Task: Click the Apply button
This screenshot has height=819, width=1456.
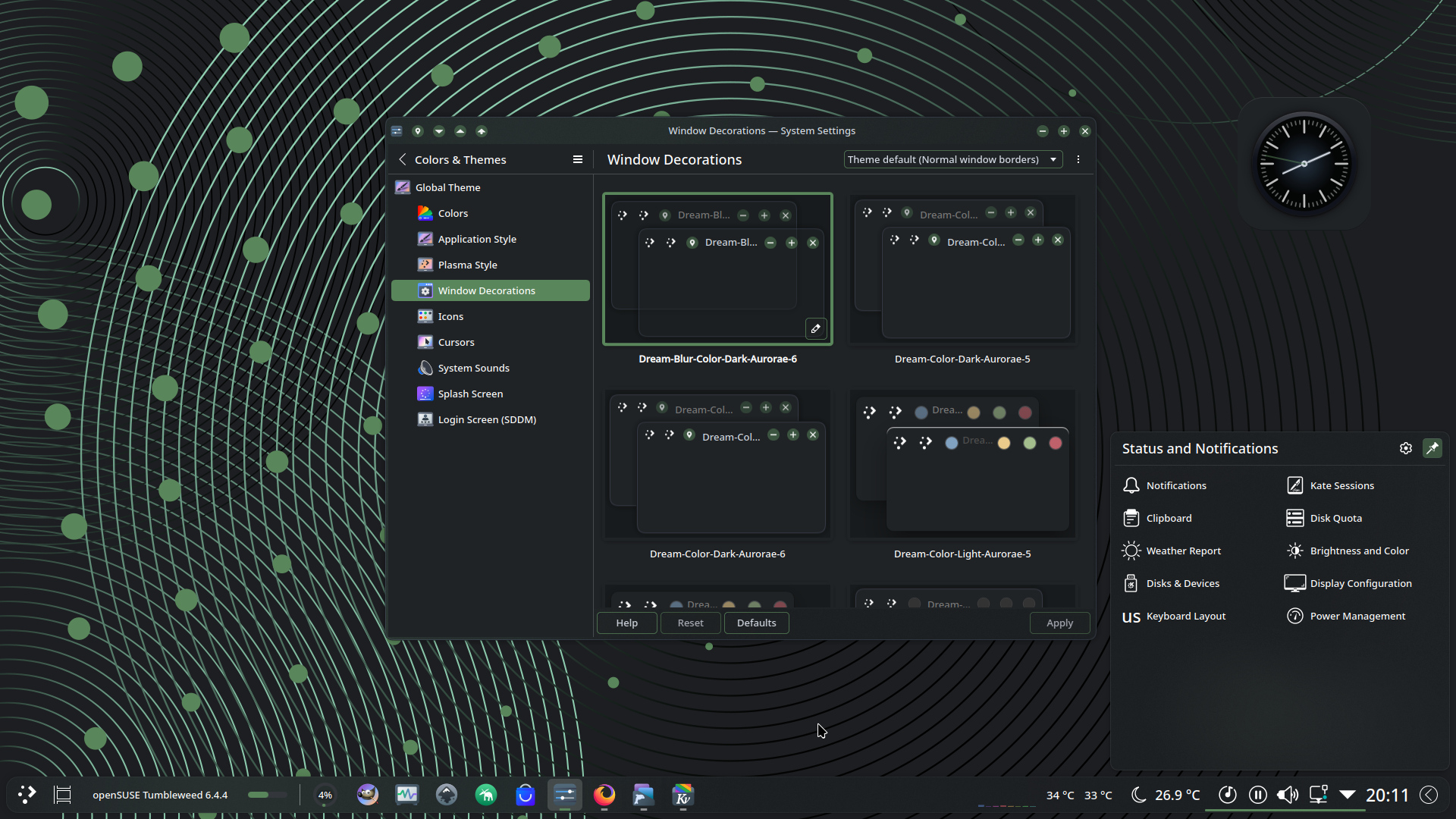Action: click(x=1060, y=623)
